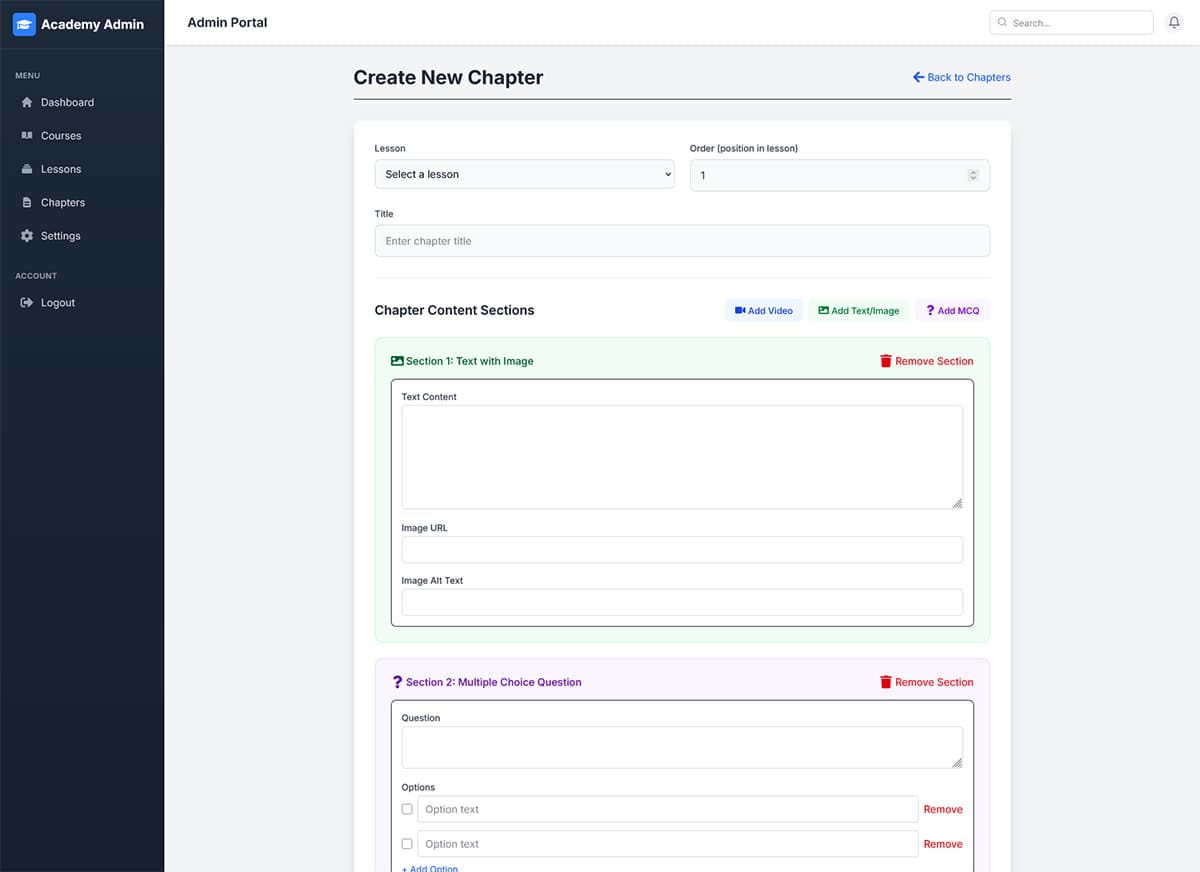Click the trash icon for Section 2

tap(885, 682)
